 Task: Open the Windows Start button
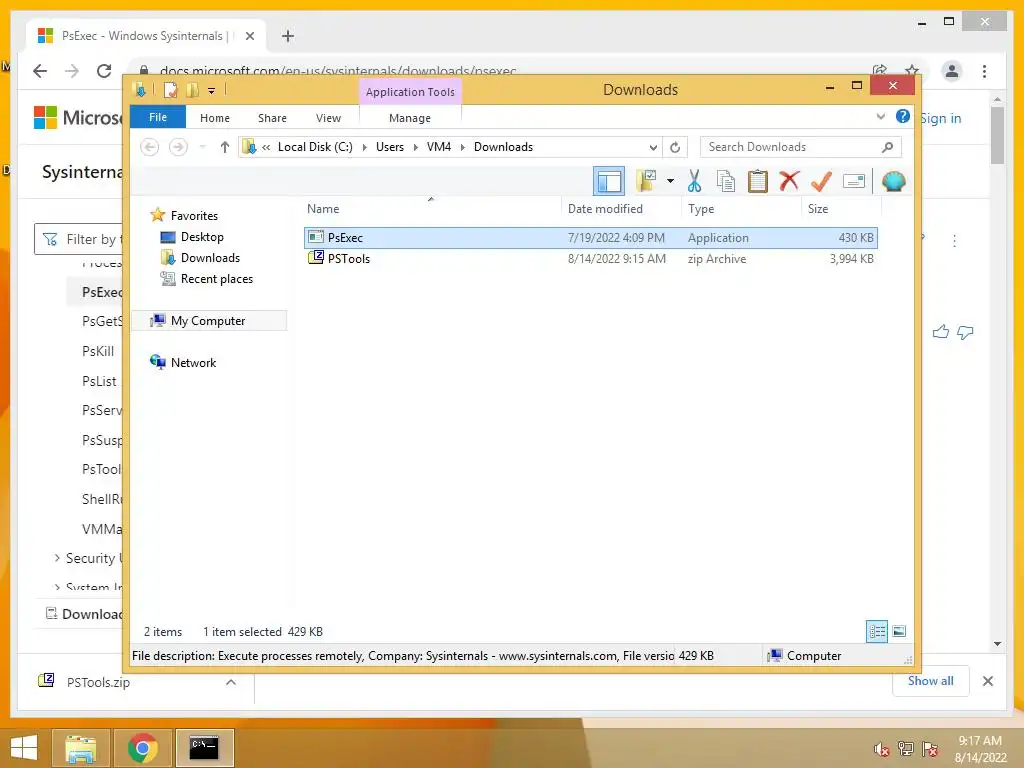[x=24, y=747]
